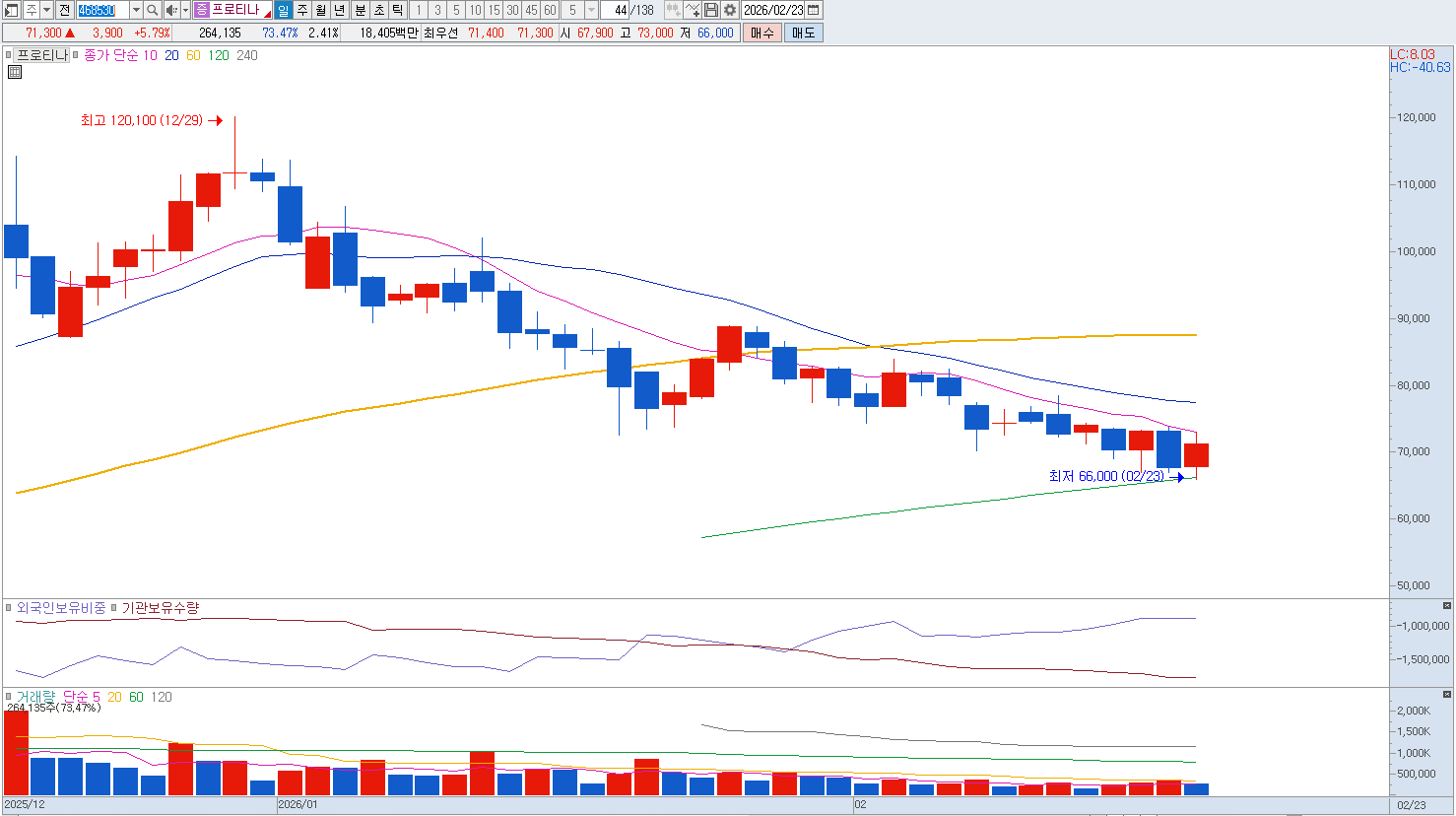This screenshot has width=1456, height=816.
Task: Switch chart to 분 (minute) period
Action: point(360,10)
